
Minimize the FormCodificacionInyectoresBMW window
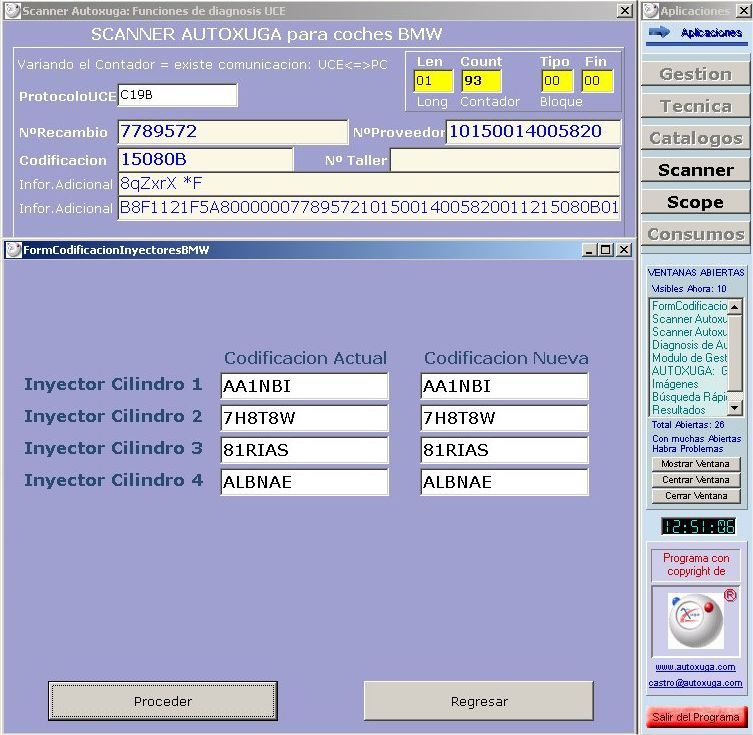pos(590,250)
